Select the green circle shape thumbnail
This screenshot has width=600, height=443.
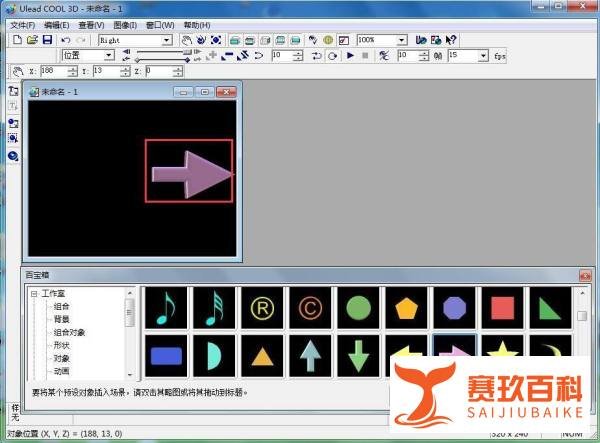pos(358,308)
